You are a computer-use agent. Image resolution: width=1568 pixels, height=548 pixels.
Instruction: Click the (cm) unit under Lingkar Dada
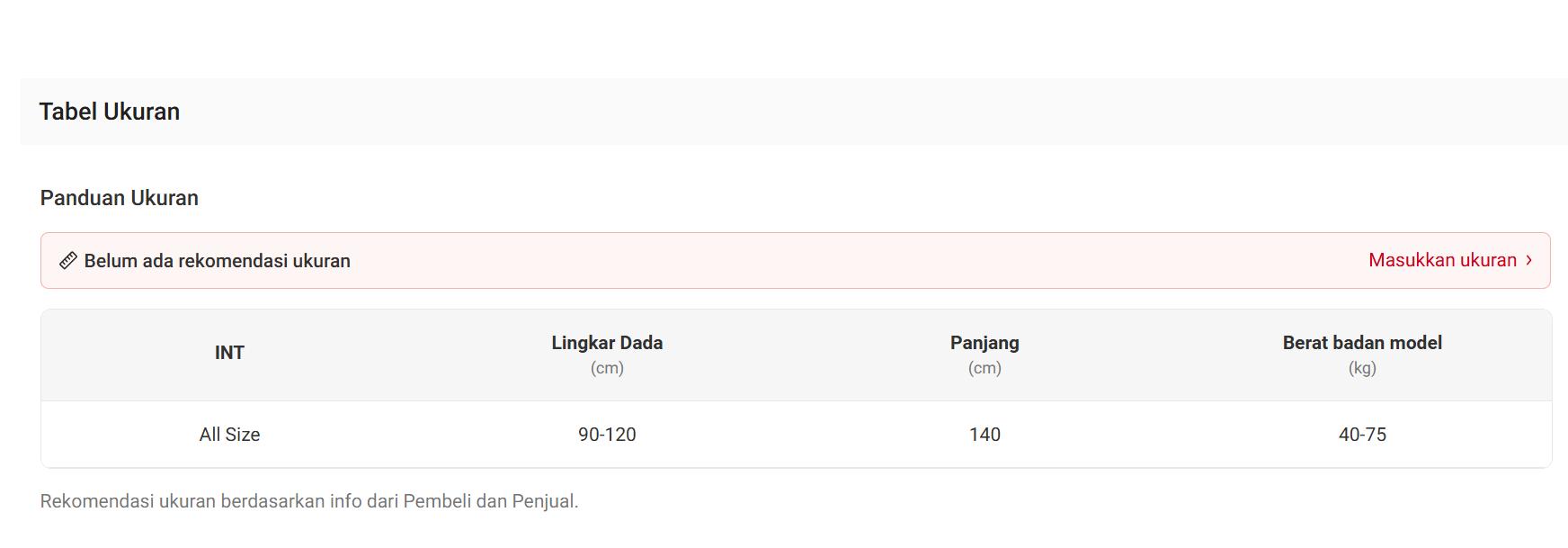(607, 368)
